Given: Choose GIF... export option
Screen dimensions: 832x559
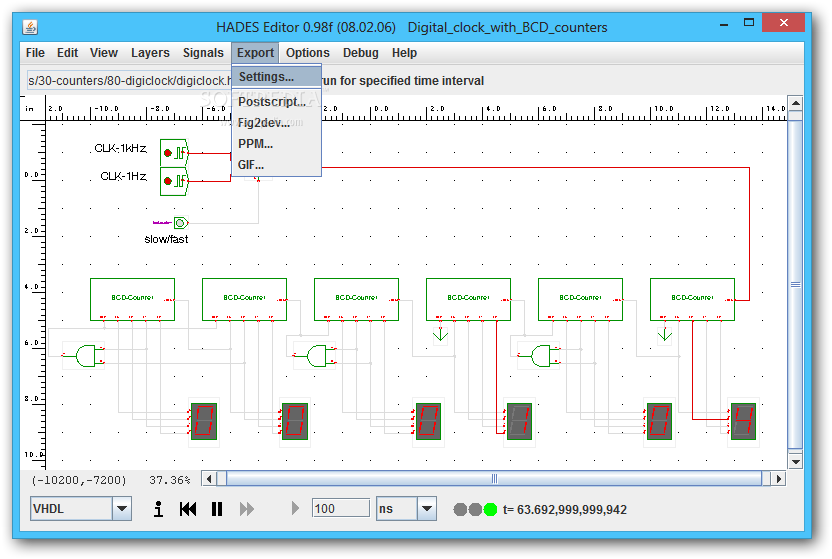Looking at the screenshot, I should (276, 165).
